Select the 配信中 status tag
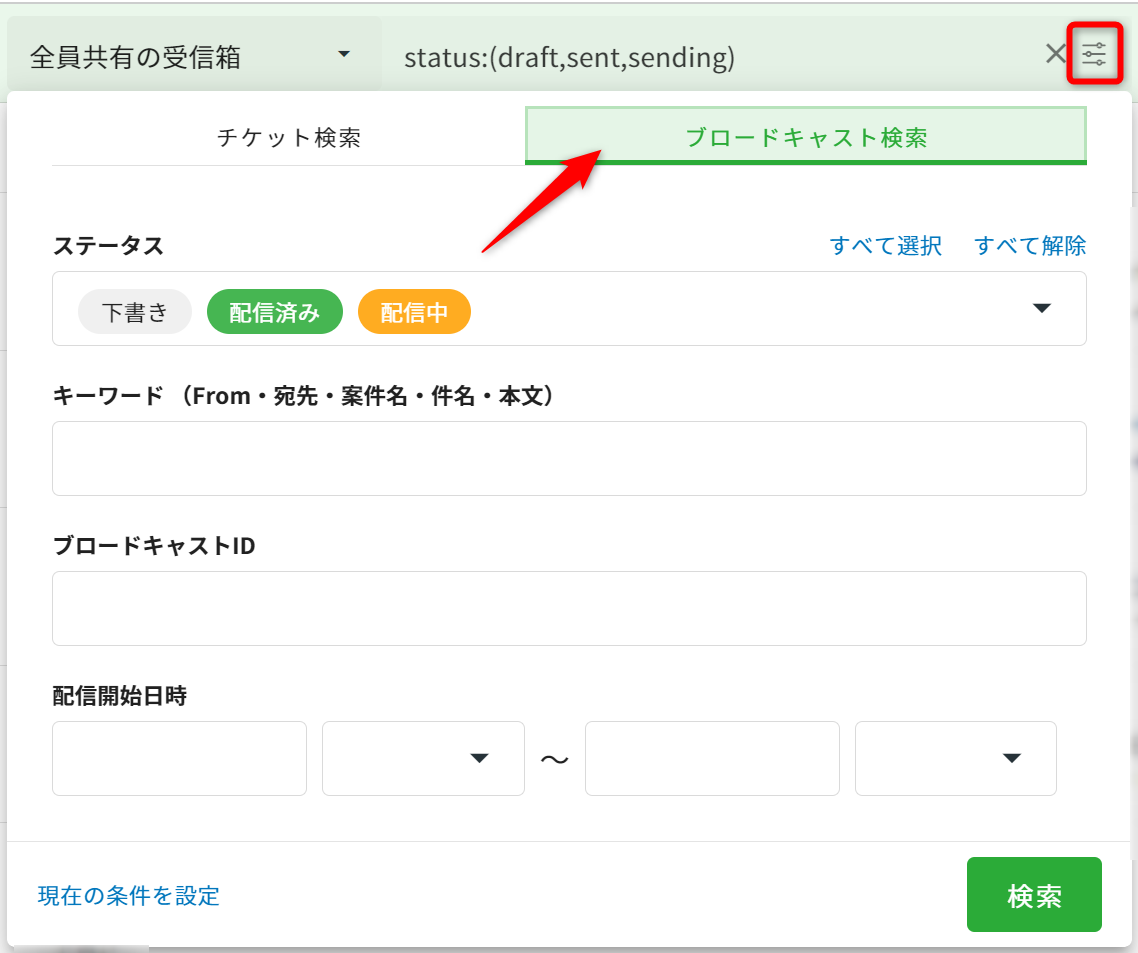Viewport: 1138px width, 953px height. pyautogui.click(x=414, y=311)
